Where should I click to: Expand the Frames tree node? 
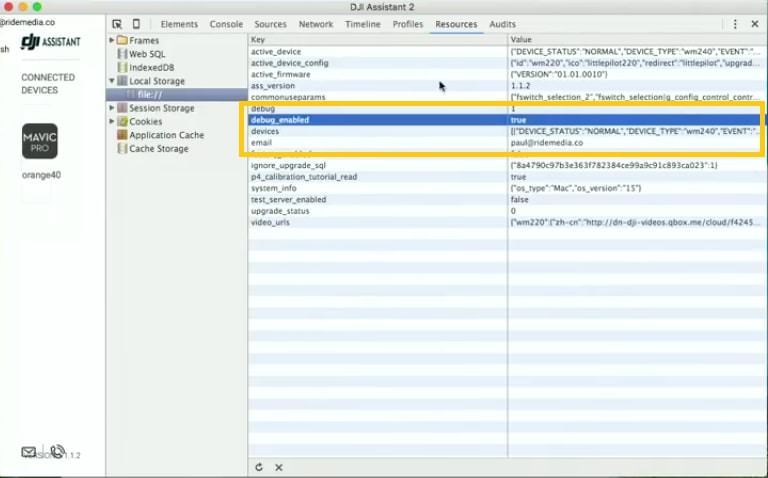tap(112, 40)
